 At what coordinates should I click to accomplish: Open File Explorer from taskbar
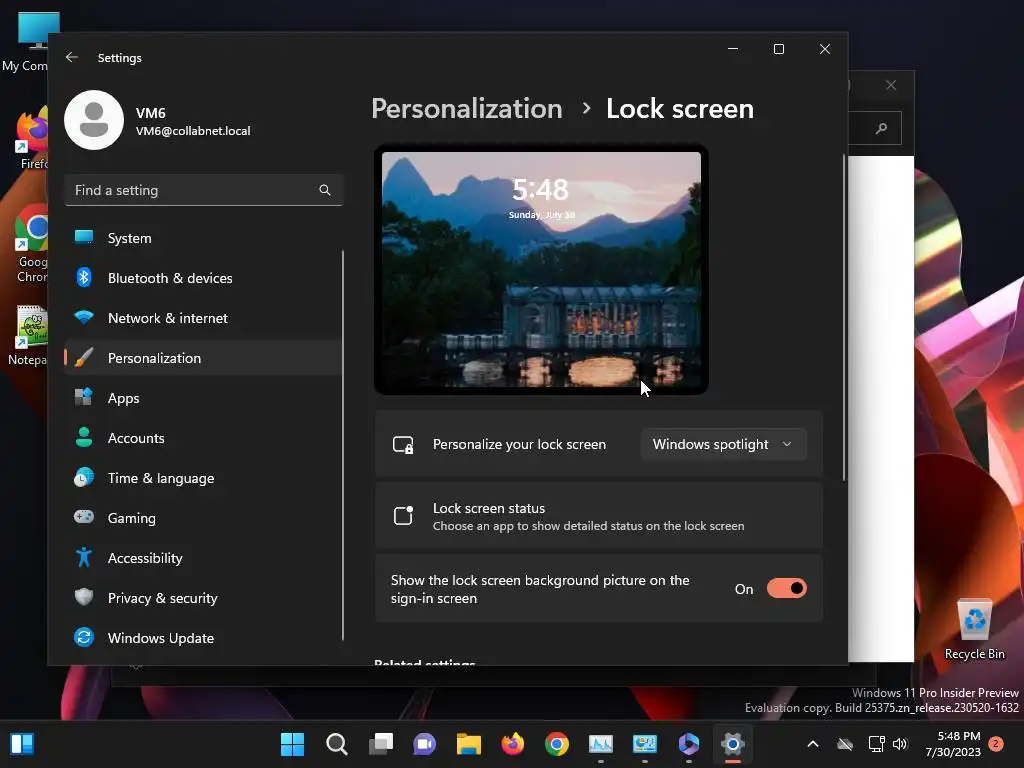[x=469, y=744]
